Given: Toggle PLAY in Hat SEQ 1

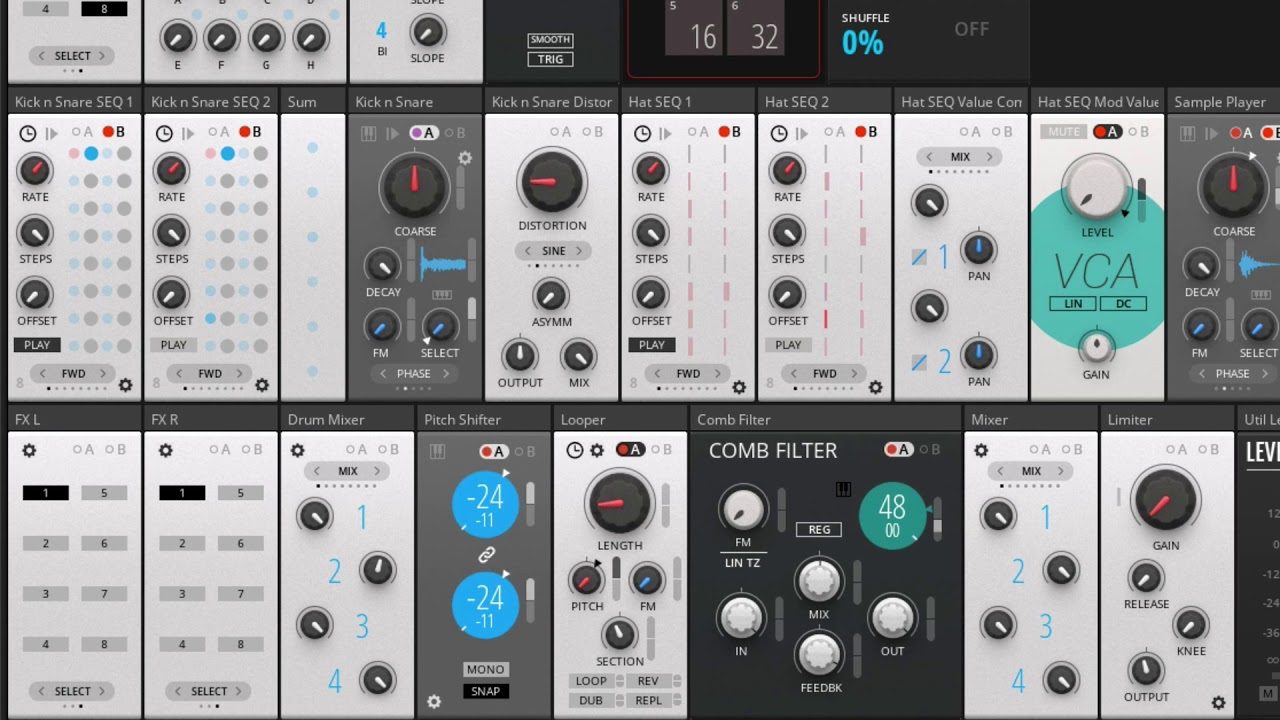Looking at the screenshot, I should (652, 345).
